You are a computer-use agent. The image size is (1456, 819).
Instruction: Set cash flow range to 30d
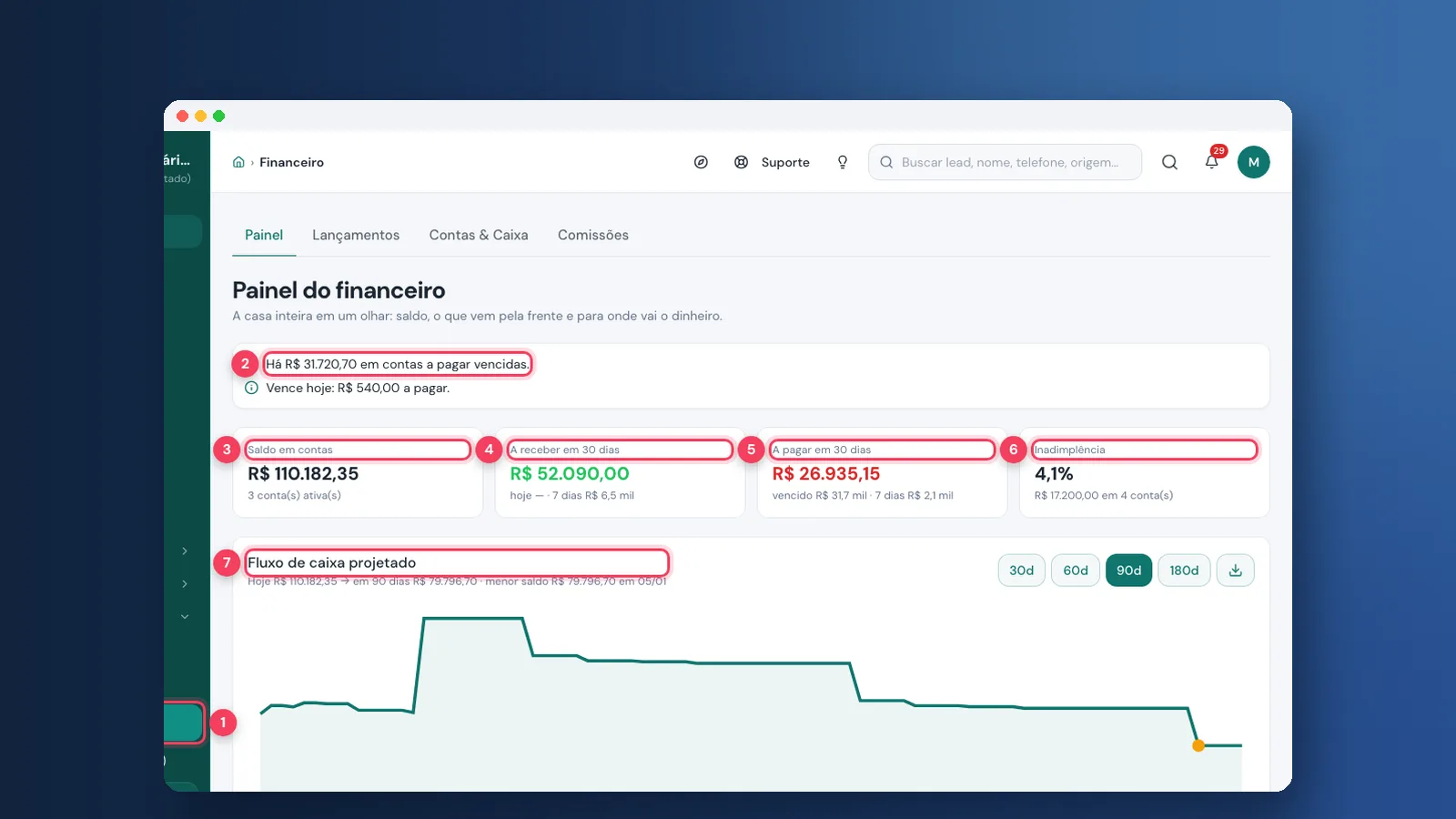pos(1022,571)
